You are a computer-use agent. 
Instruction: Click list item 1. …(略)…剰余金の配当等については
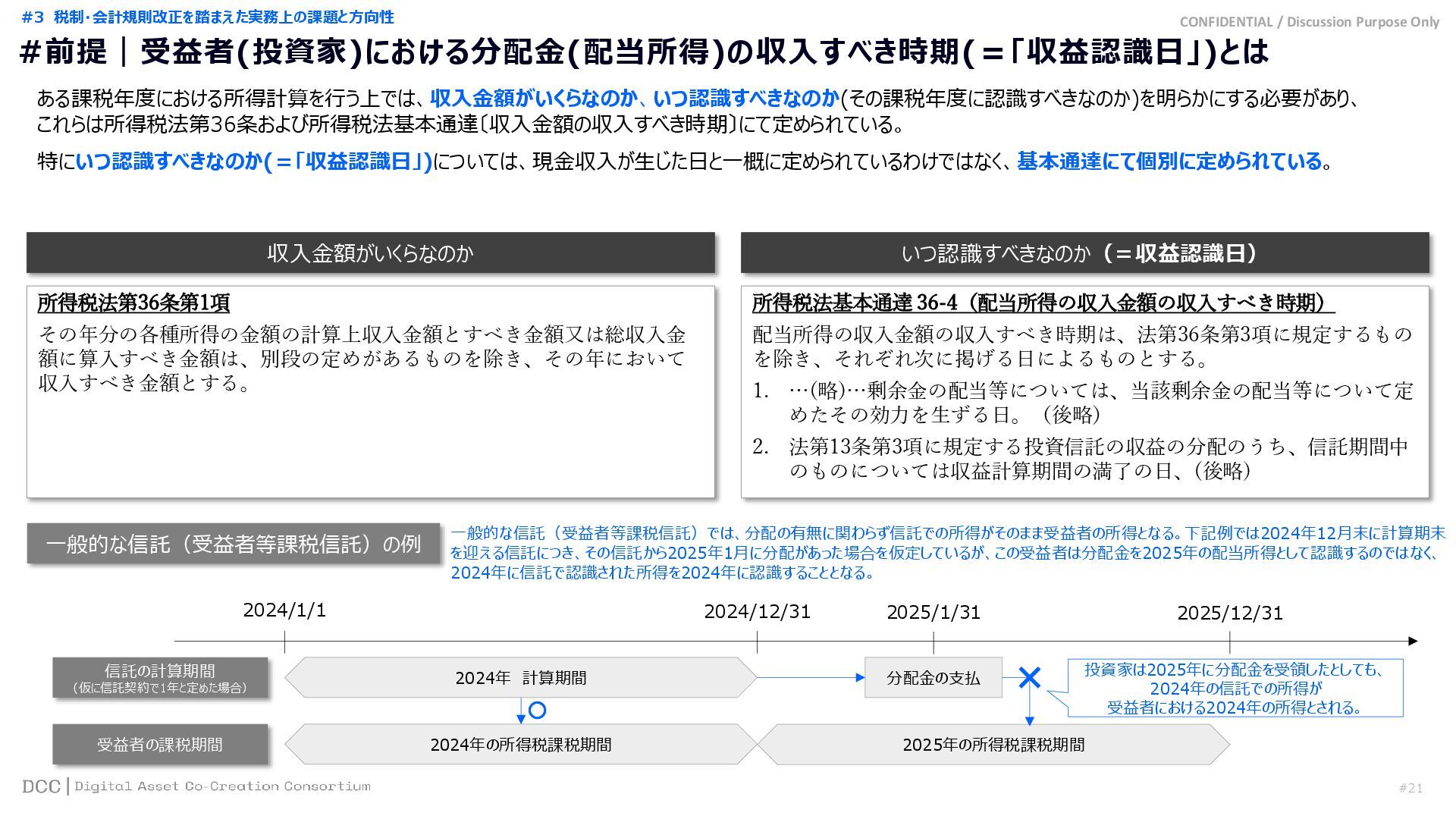point(1083,402)
